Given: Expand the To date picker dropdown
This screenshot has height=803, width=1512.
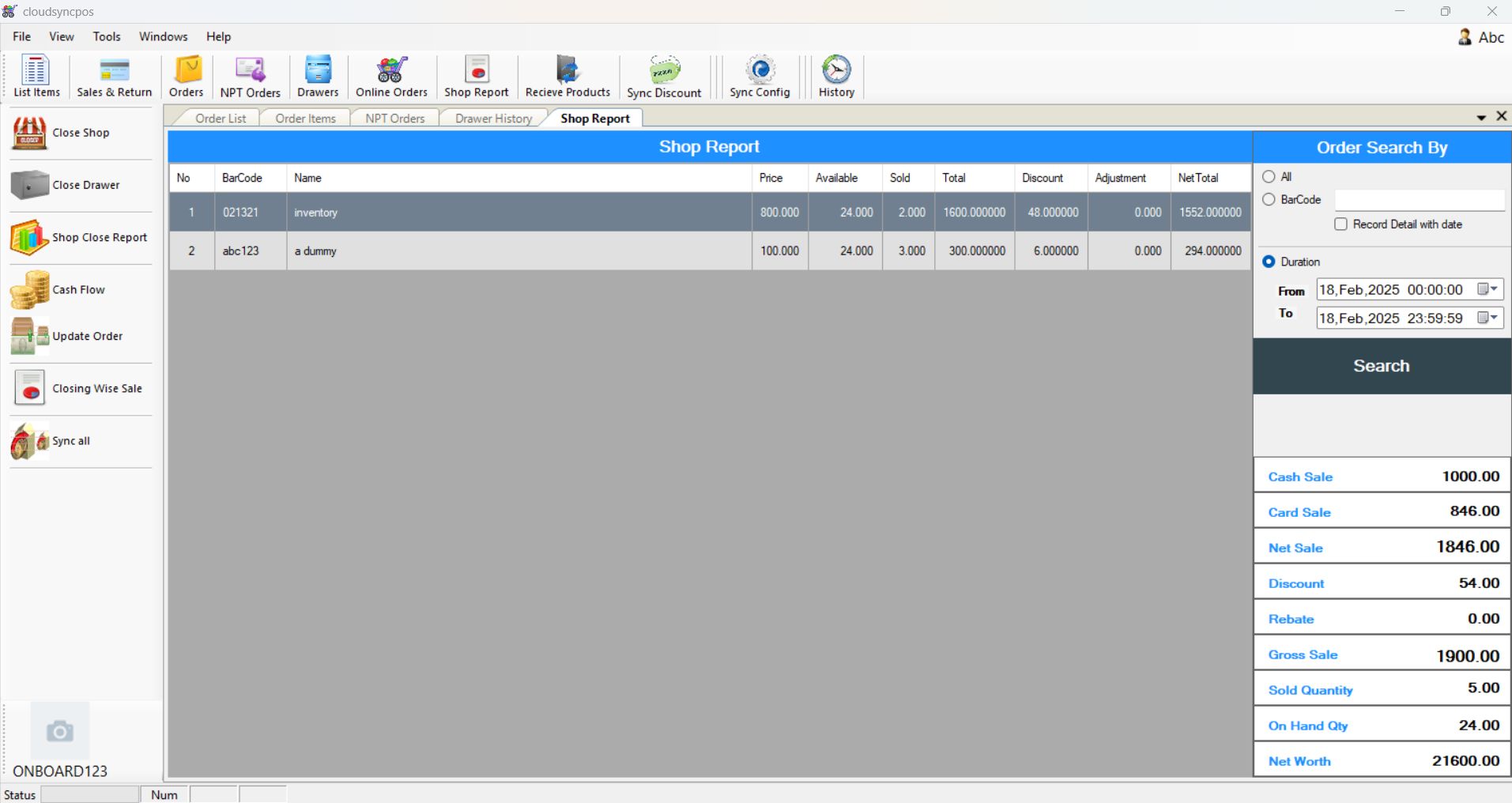Looking at the screenshot, I should coord(1488,318).
